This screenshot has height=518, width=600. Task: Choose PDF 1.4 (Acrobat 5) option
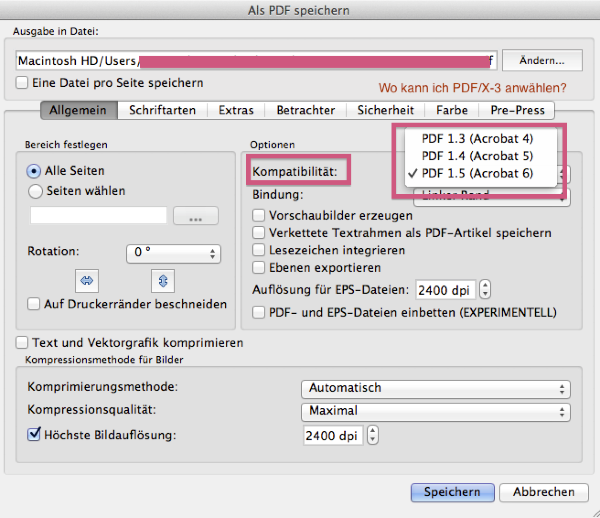[x=477, y=156]
